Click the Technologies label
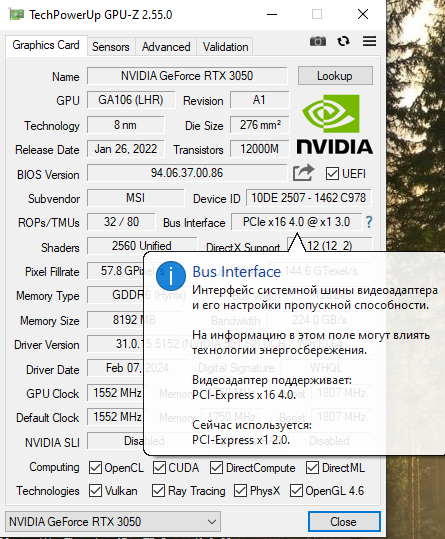This screenshot has height=539, width=445. tap(48, 491)
